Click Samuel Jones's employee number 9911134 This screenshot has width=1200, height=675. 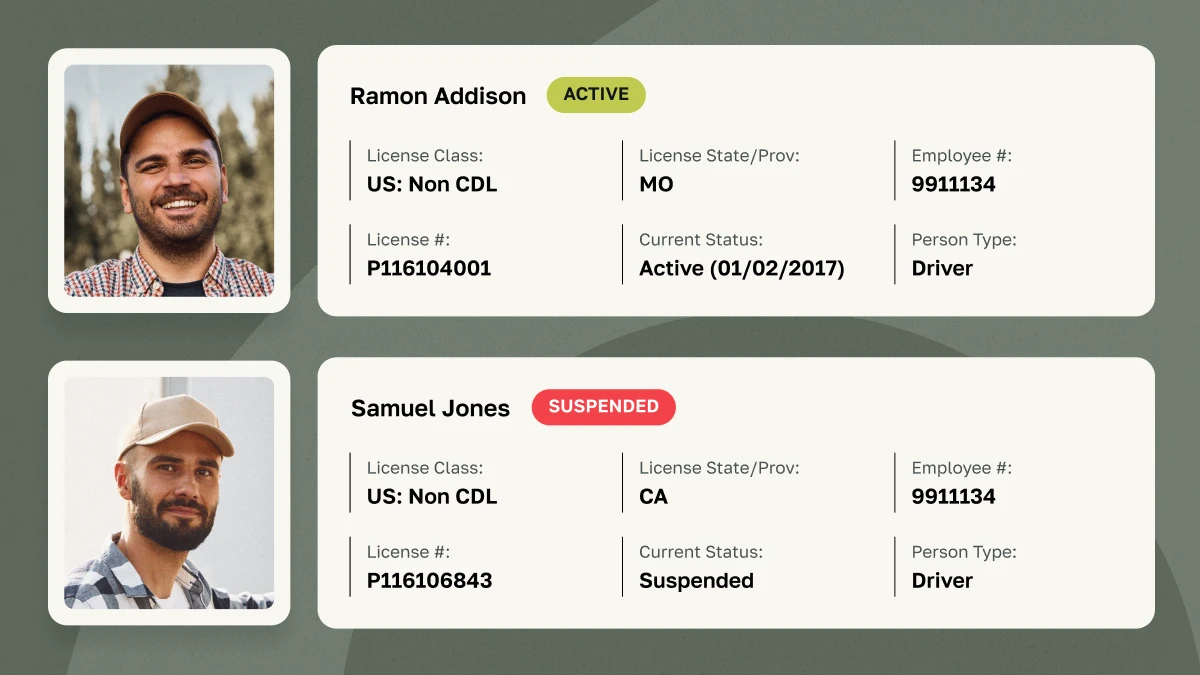pos(953,496)
